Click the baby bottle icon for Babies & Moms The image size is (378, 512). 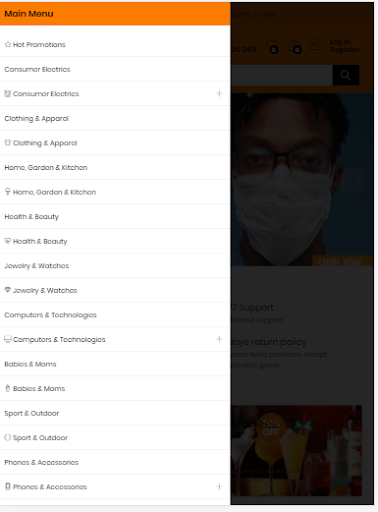point(8,388)
